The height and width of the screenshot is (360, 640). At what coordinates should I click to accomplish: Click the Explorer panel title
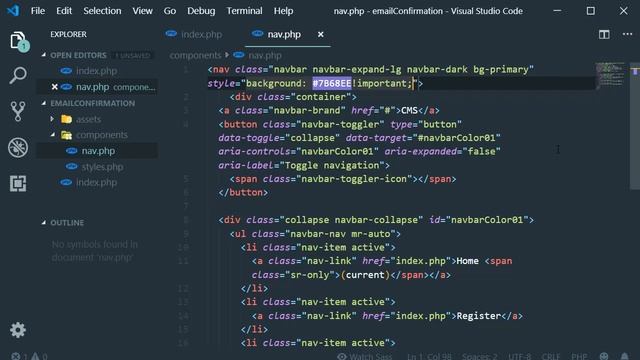(68, 34)
